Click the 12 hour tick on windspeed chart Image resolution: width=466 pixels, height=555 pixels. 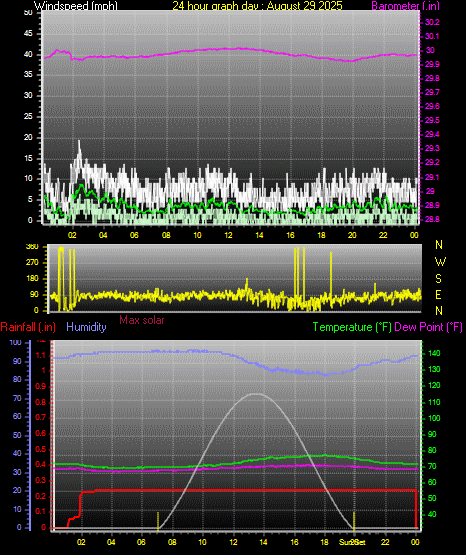228,235
